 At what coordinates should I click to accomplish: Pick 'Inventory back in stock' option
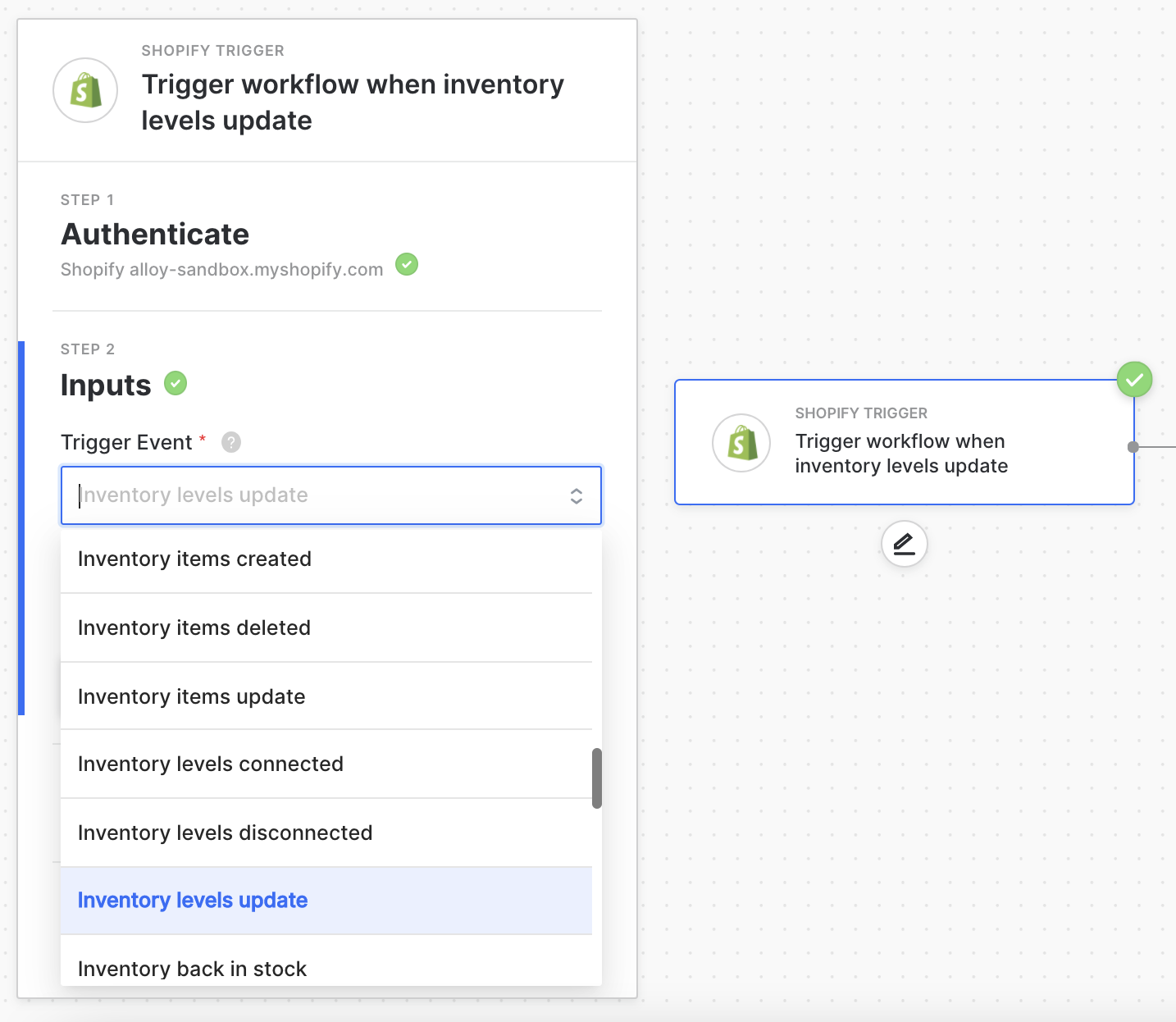(192, 969)
